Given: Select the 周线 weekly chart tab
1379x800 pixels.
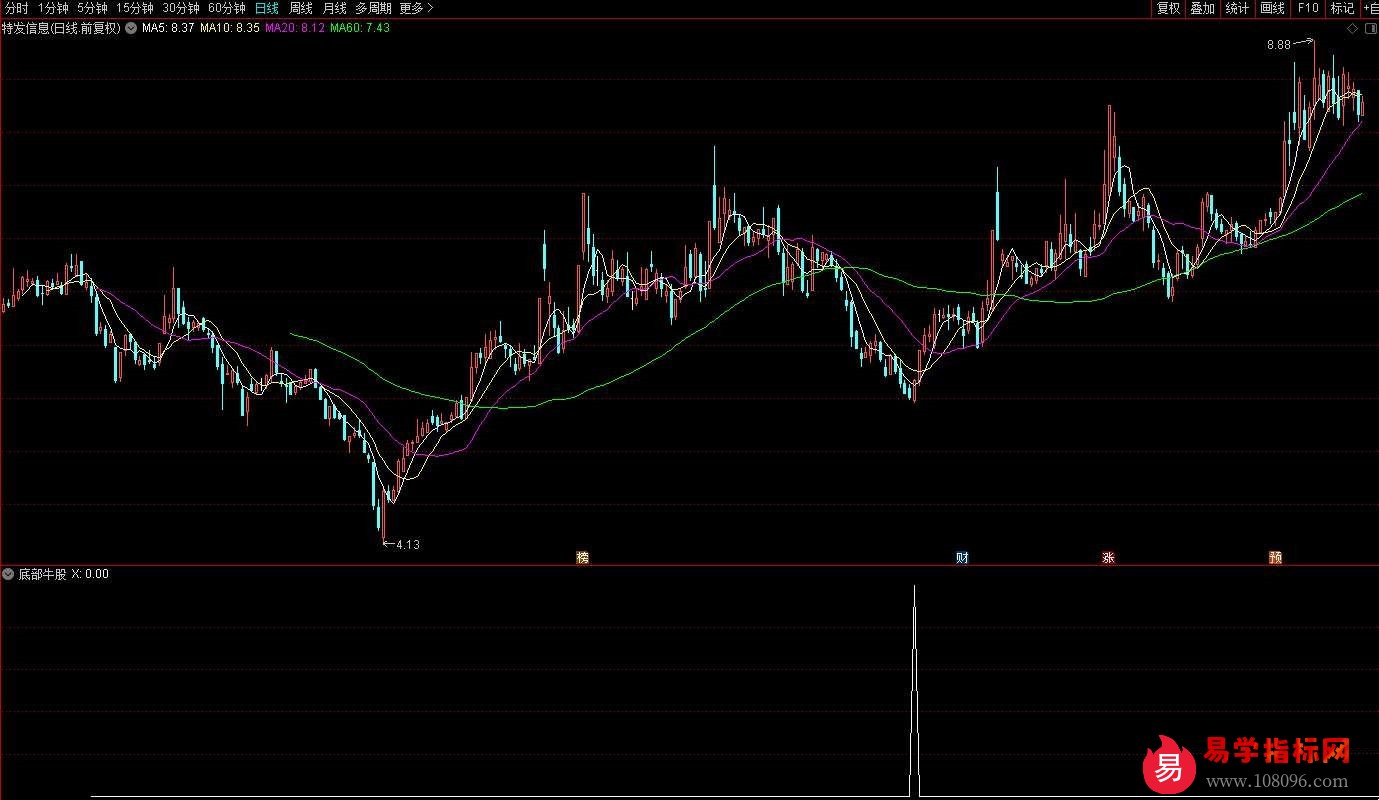Looking at the screenshot, I should (x=300, y=8).
